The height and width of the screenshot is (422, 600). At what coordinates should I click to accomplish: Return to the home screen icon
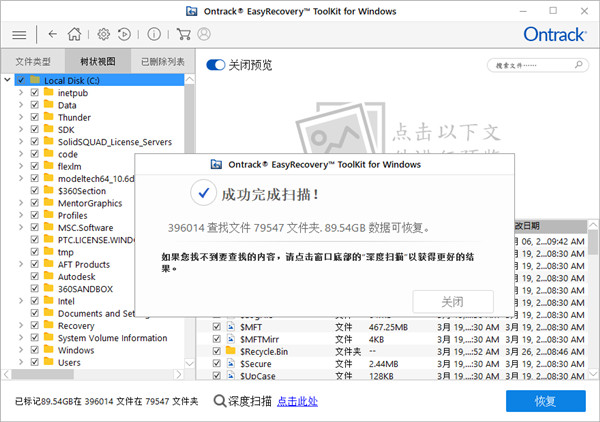click(74, 34)
